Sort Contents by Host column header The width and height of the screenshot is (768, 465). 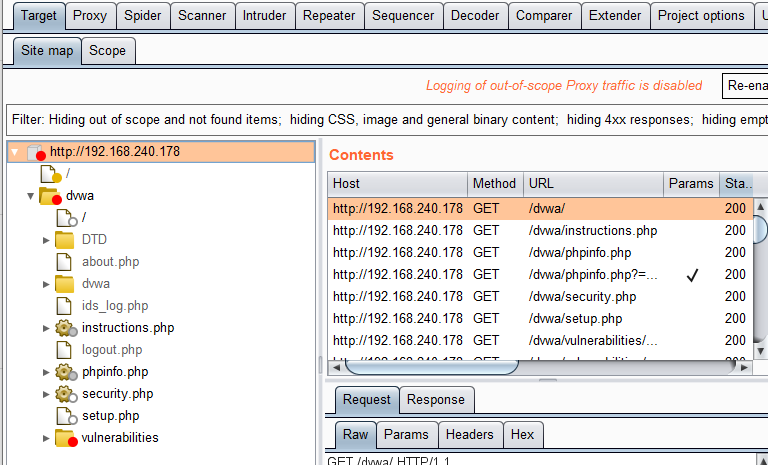(398, 184)
